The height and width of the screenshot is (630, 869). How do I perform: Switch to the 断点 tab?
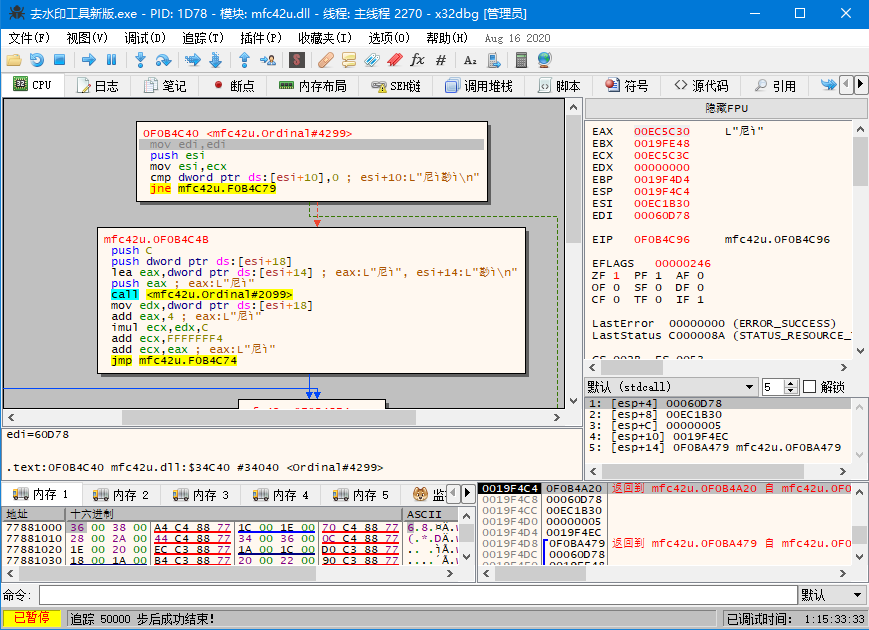pyautogui.click(x=233, y=86)
